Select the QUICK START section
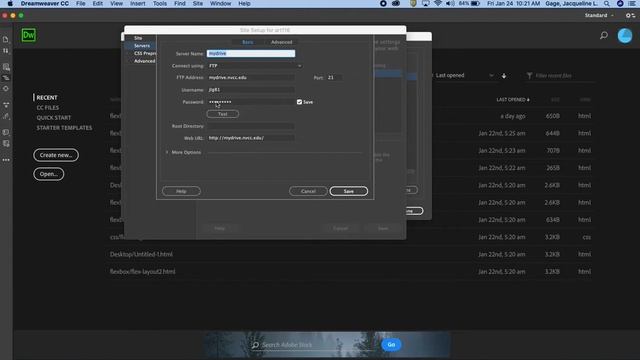Screen dimensions: 640x360 tap(54, 118)
